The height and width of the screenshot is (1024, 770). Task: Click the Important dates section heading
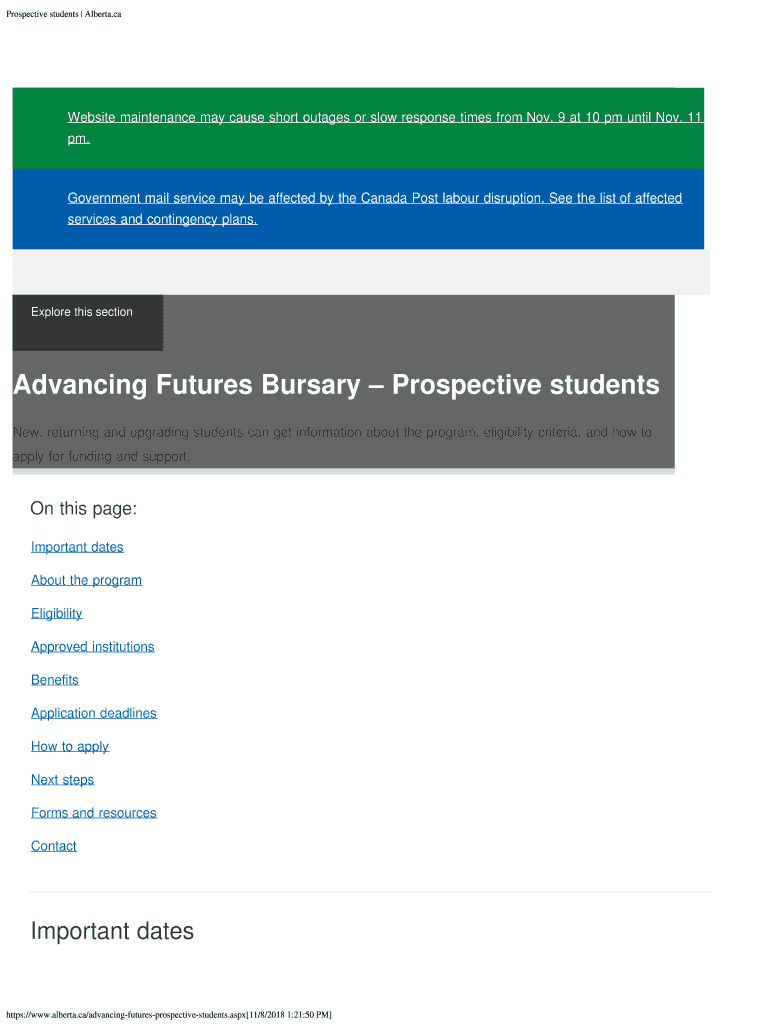112,931
